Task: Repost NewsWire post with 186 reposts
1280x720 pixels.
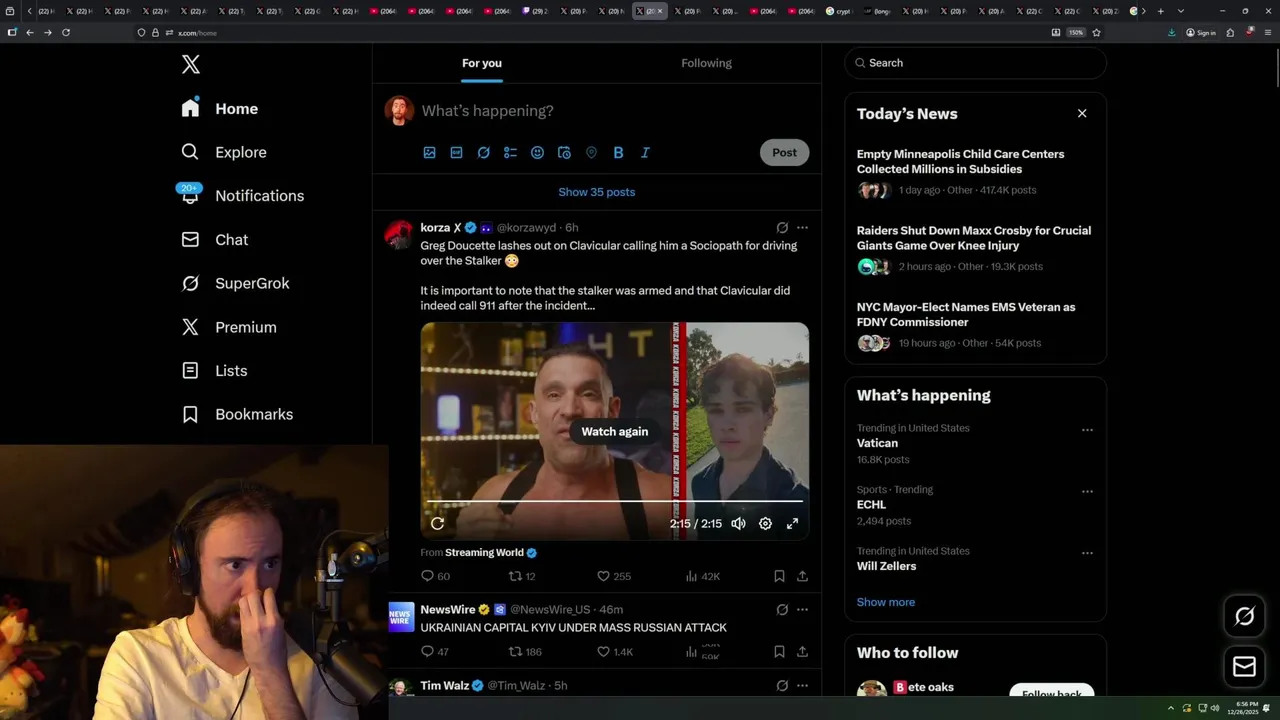Action: pos(525,652)
